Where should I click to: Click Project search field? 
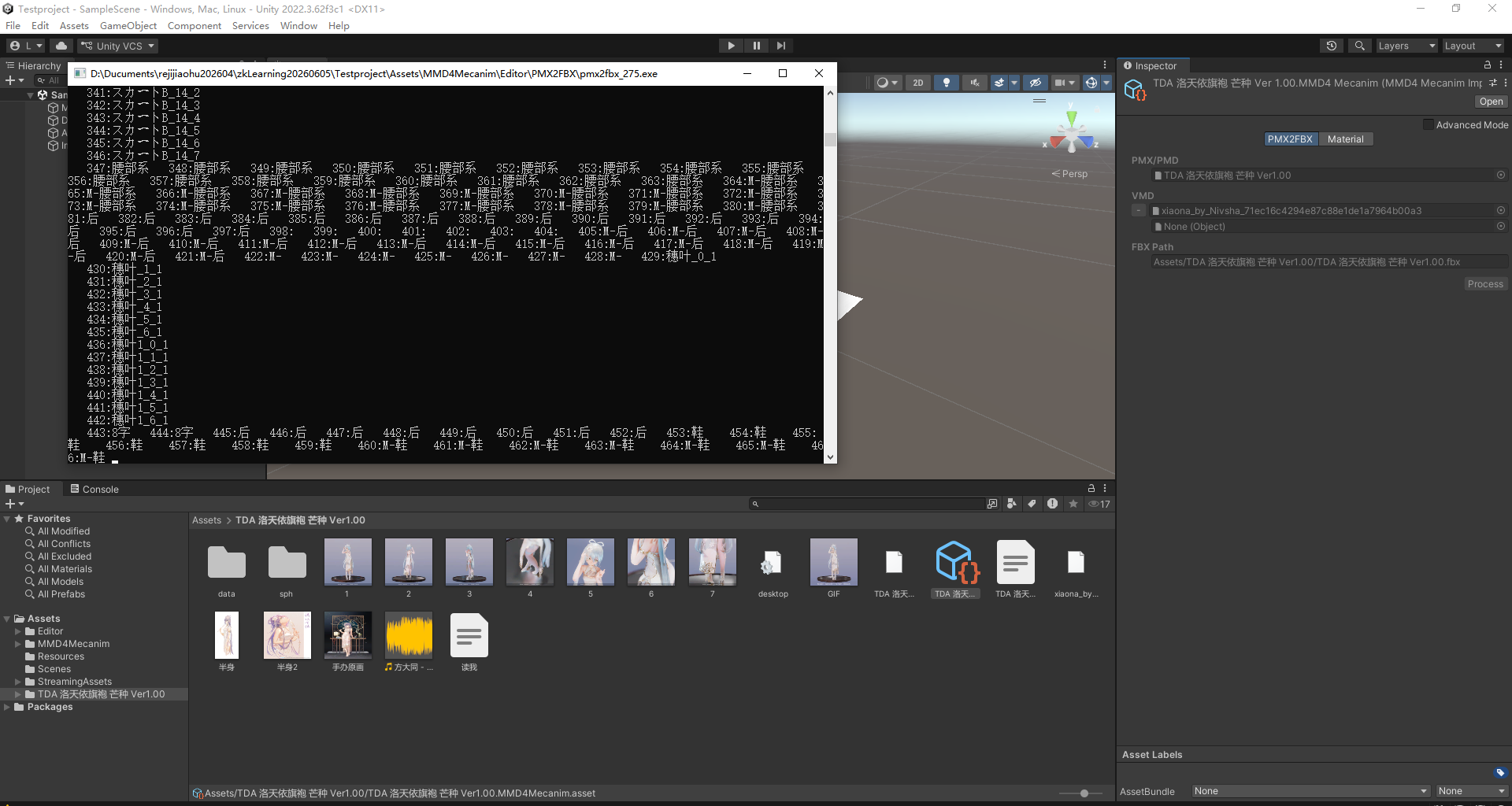pos(866,504)
